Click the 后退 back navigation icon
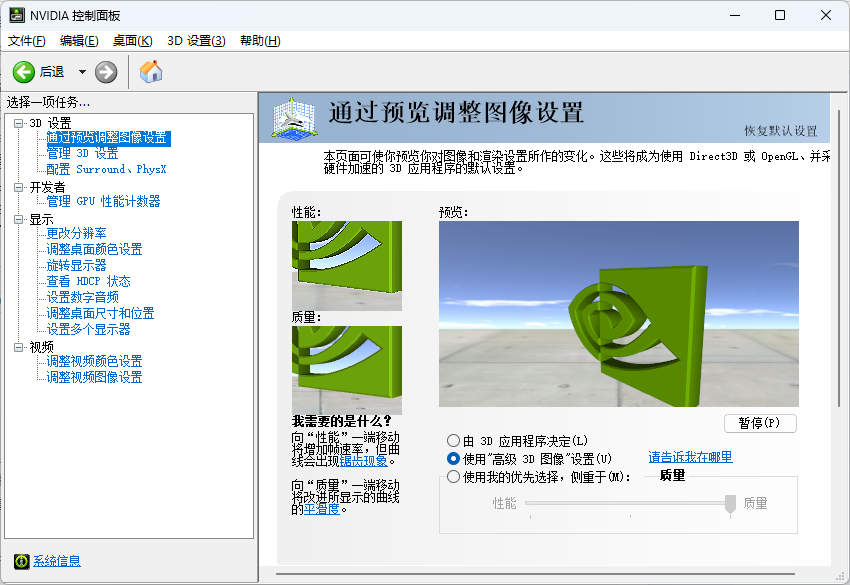Viewport: 850px width, 585px height. coord(22,71)
